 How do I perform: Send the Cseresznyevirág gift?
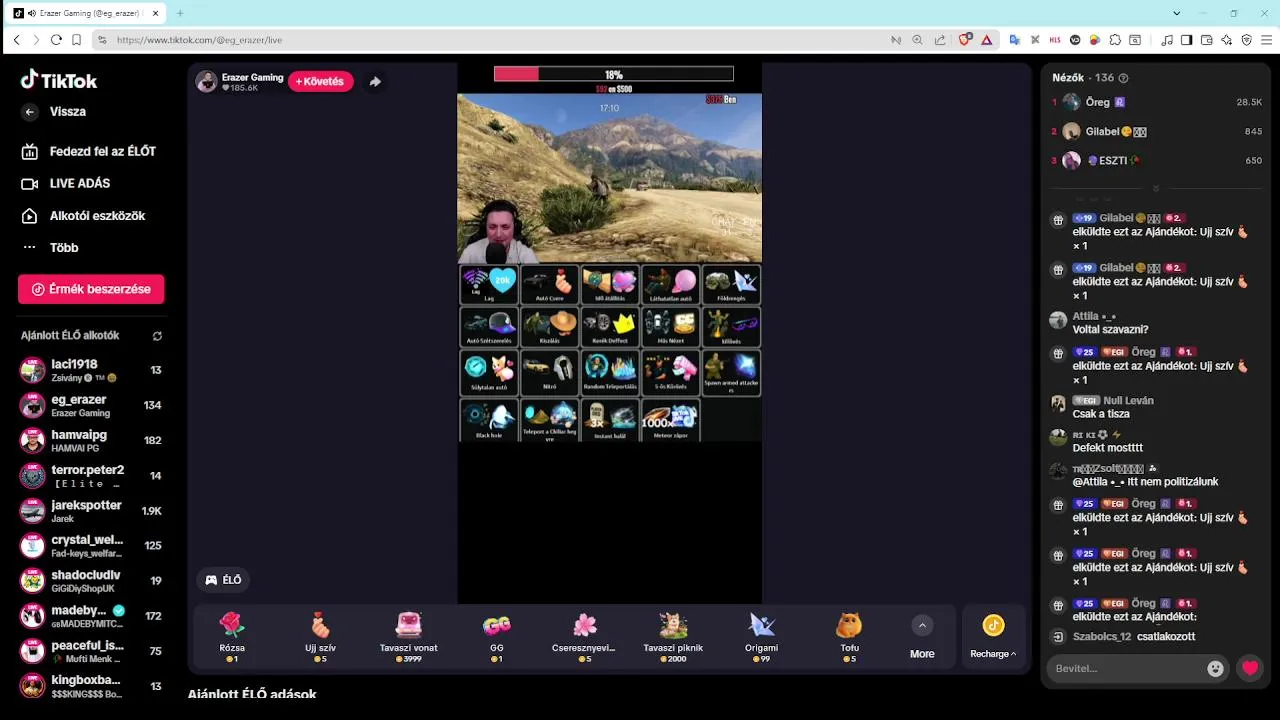click(x=585, y=637)
